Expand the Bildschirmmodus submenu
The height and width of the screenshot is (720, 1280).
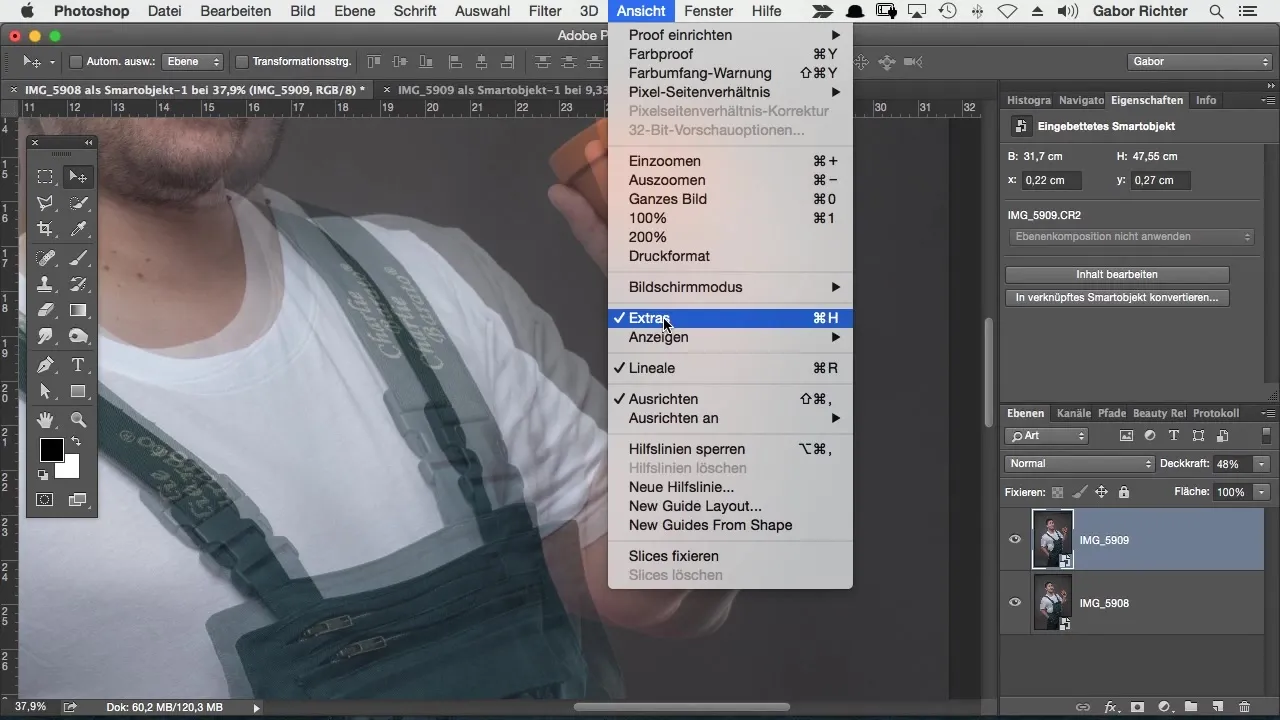730,287
